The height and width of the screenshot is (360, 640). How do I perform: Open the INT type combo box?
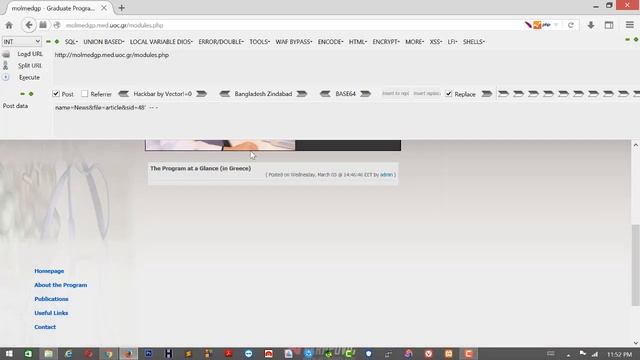tap(22, 42)
